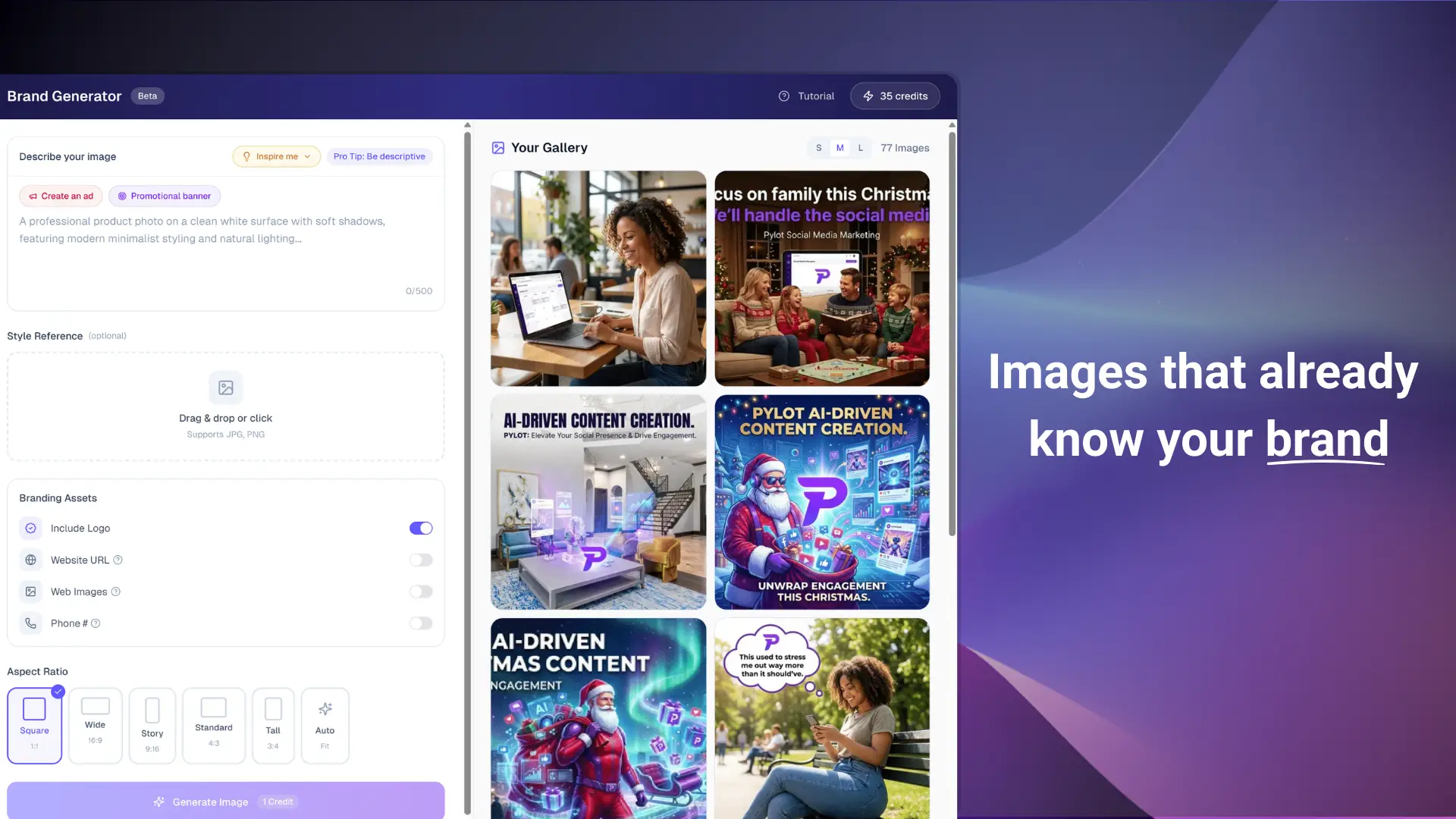
Task: Open the Inspire me dropdown
Action: coord(276,157)
